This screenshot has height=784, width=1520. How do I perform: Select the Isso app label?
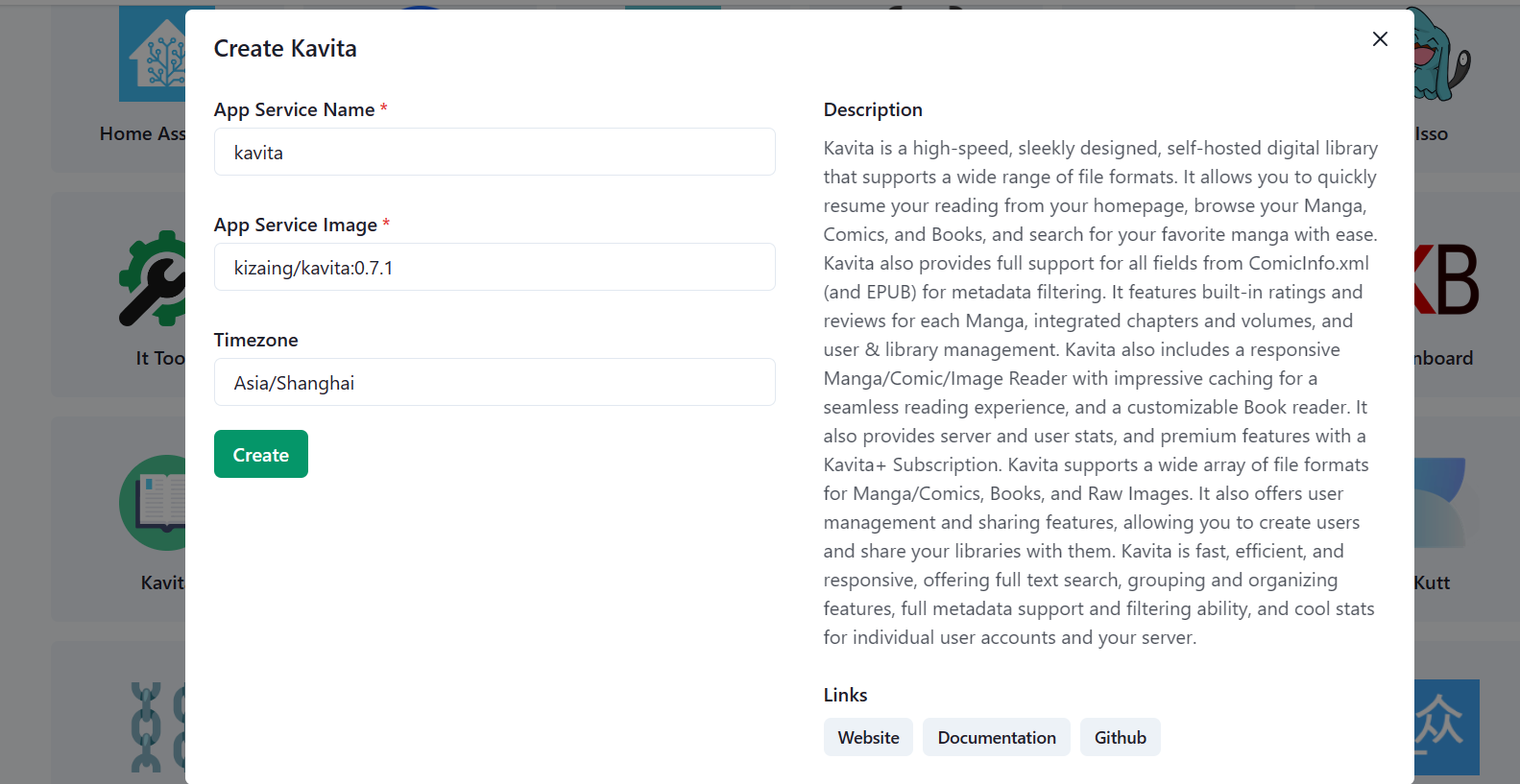[x=1431, y=134]
